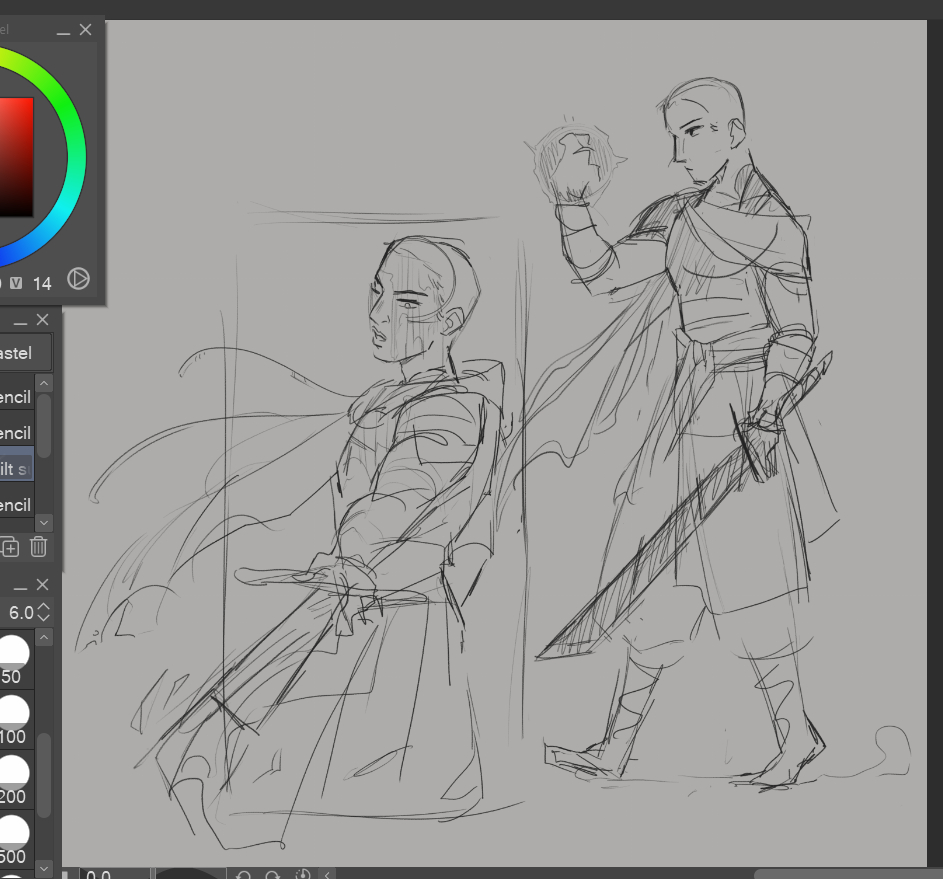Choose the 50 brush size preset

pyautogui.click(x=14, y=660)
